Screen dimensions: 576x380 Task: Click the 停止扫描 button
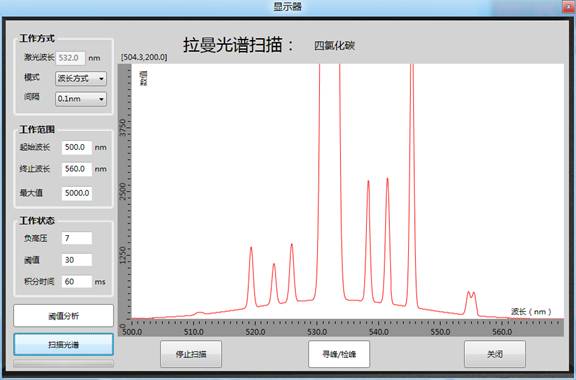[191, 354]
